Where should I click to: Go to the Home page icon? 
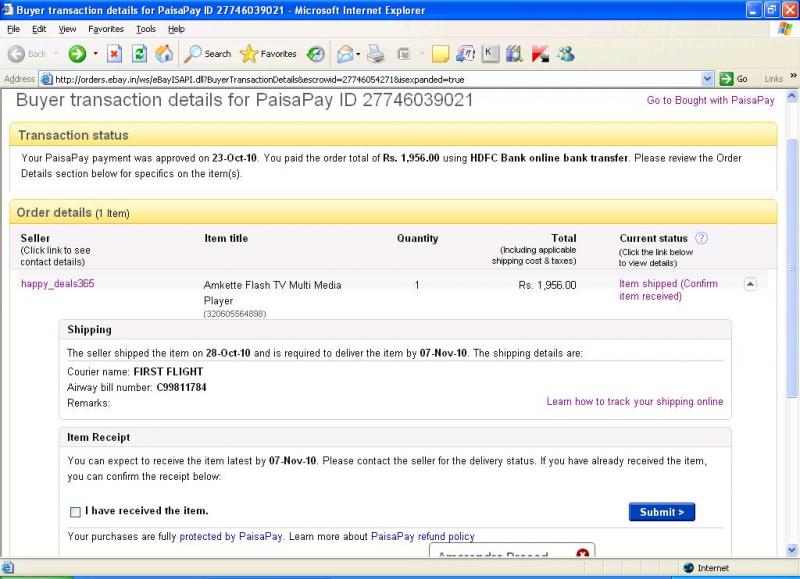(164, 54)
